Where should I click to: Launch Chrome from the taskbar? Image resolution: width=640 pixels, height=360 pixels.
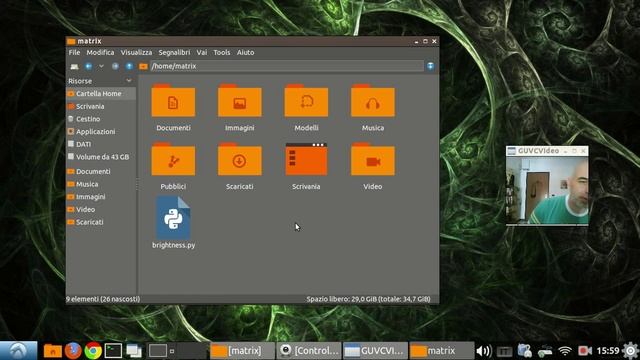93,351
